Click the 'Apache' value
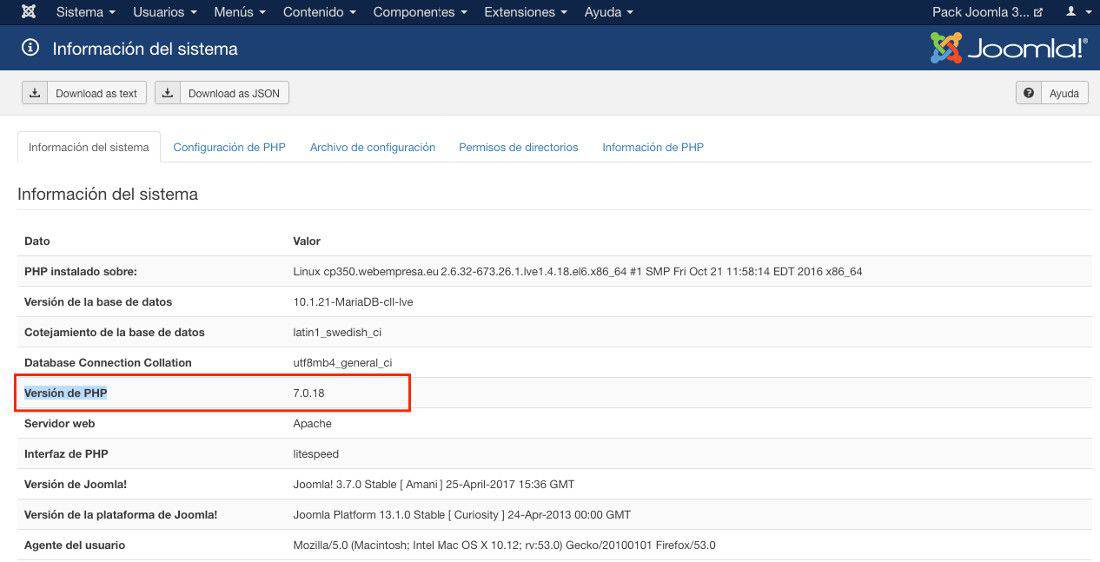The image size is (1100, 562). pyautogui.click(x=312, y=424)
